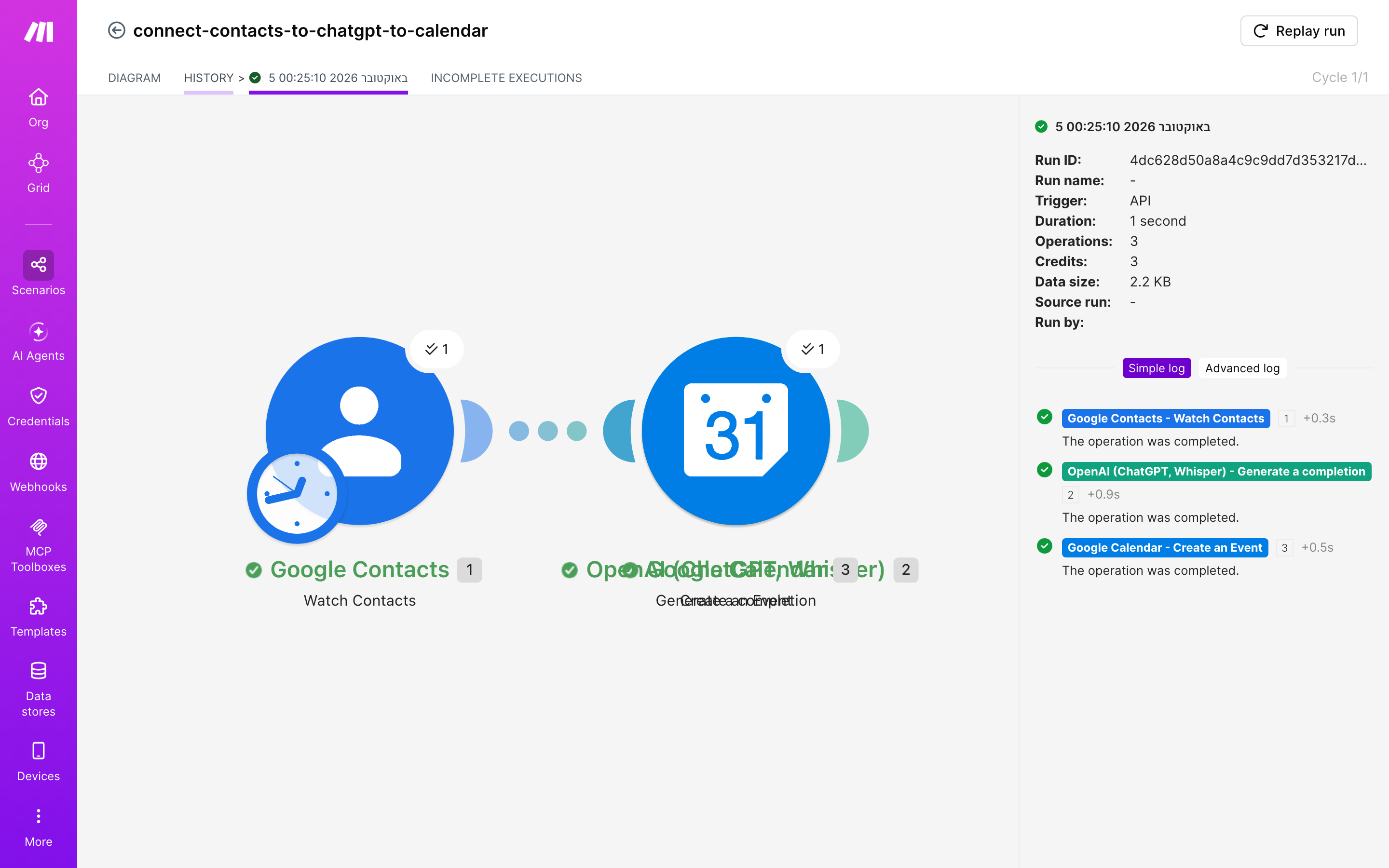Select the Advanced log view
1389x868 pixels.
(1242, 368)
